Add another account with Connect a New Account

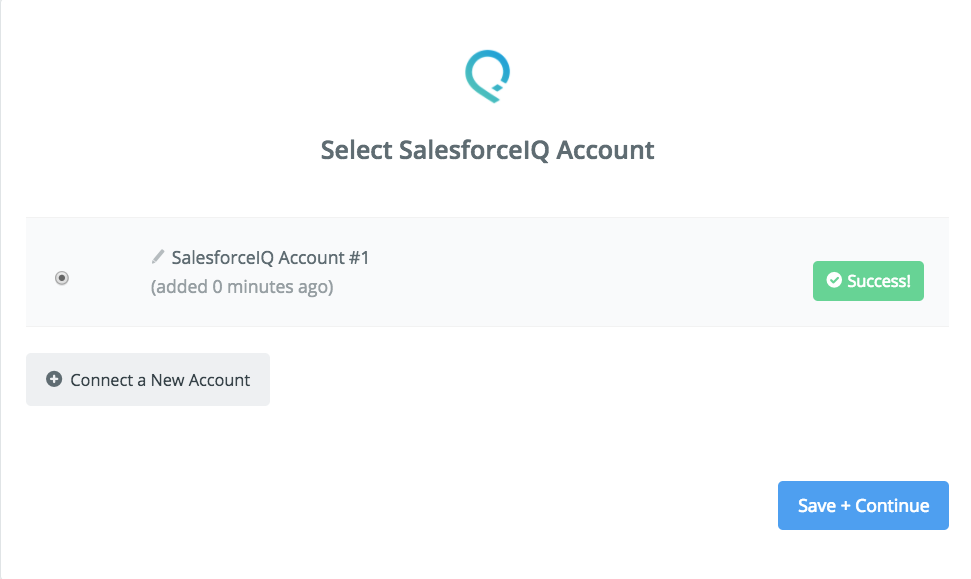point(148,380)
